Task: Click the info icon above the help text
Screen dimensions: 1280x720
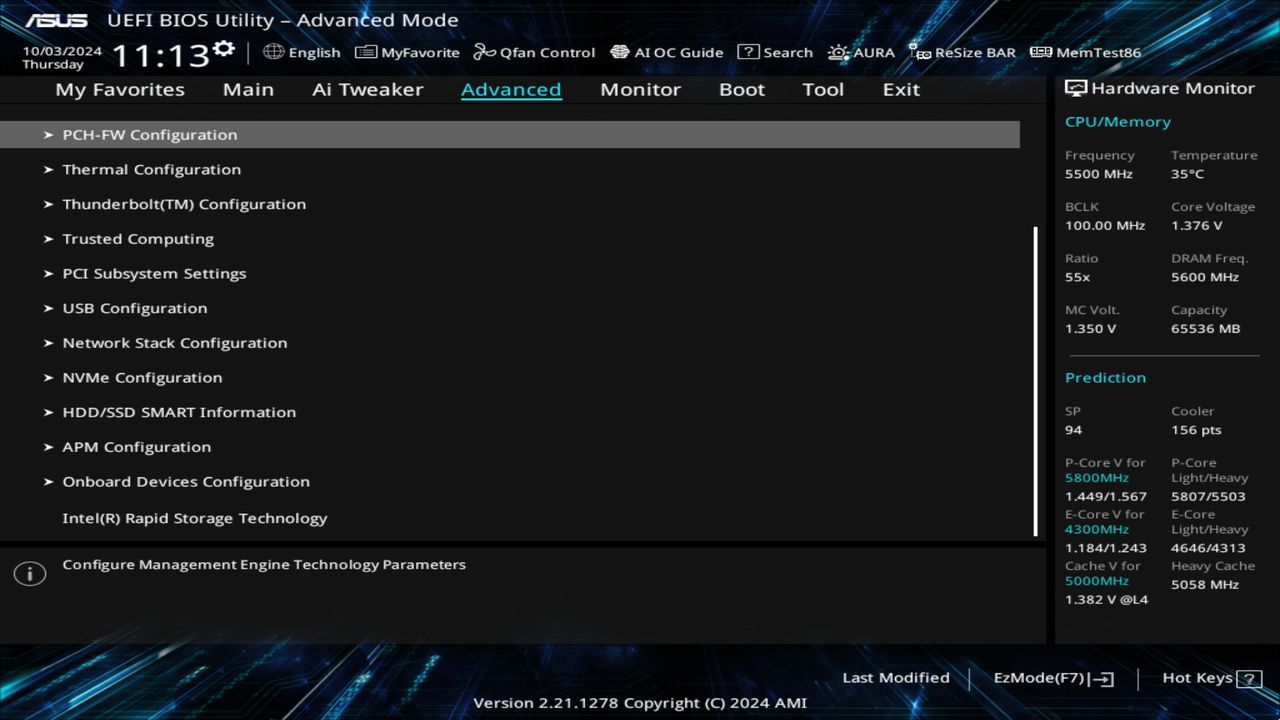Action: point(29,573)
